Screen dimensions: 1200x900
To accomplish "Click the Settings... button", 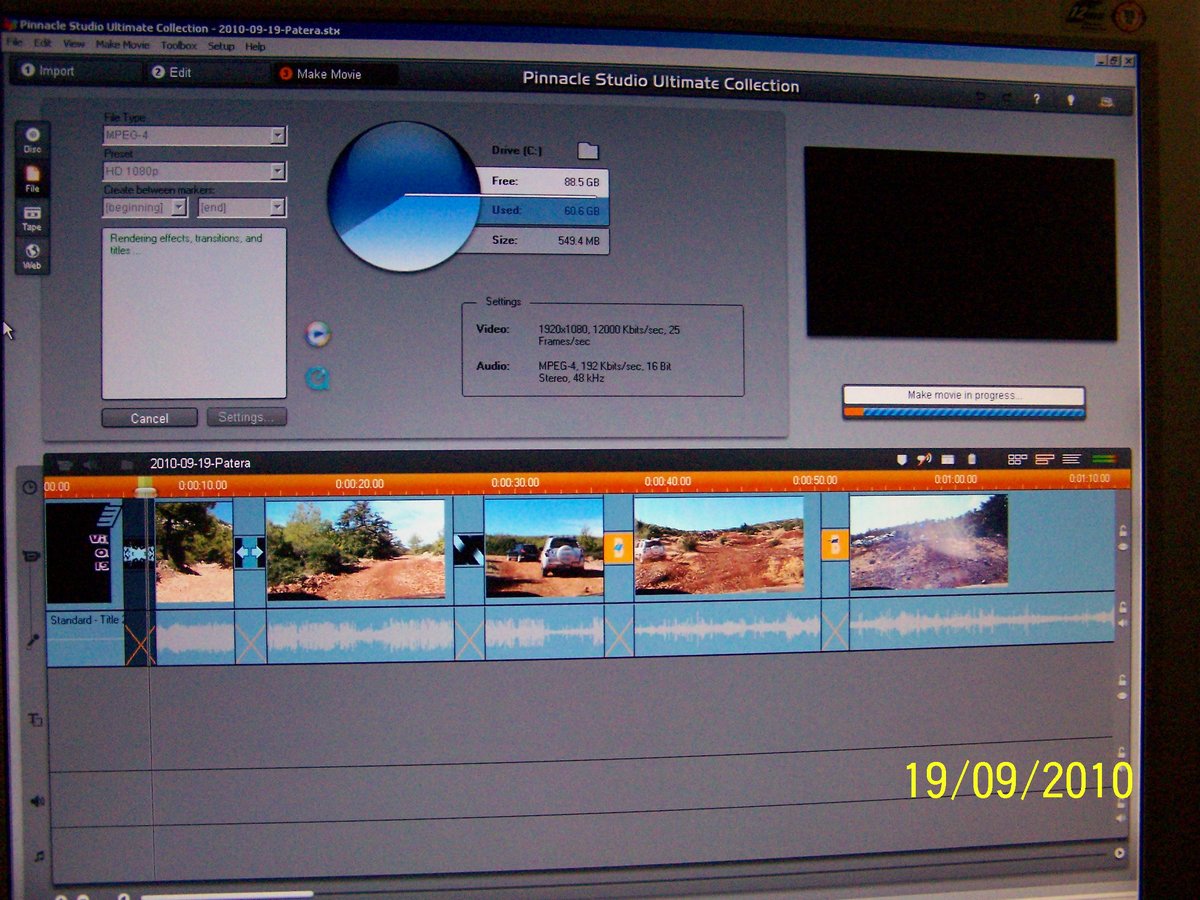I will pyautogui.click(x=246, y=417).
